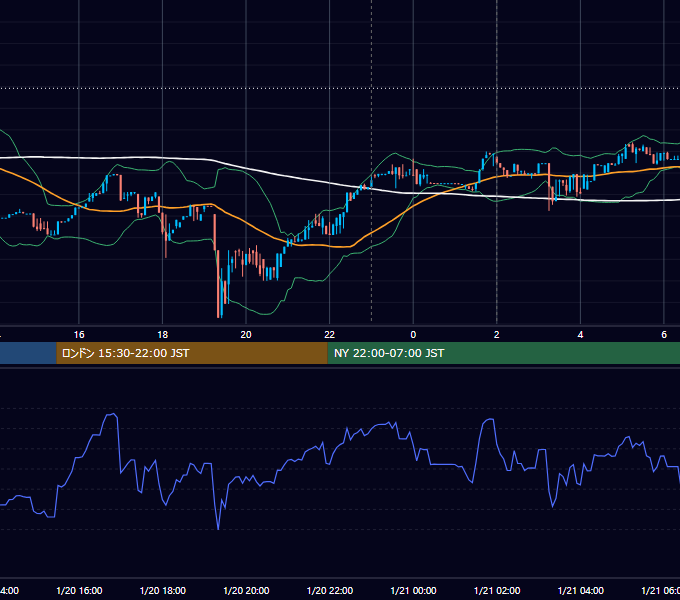Click the 4 hour axis label
The width and height of the screenshot is (680, 600).
(580, 335)
